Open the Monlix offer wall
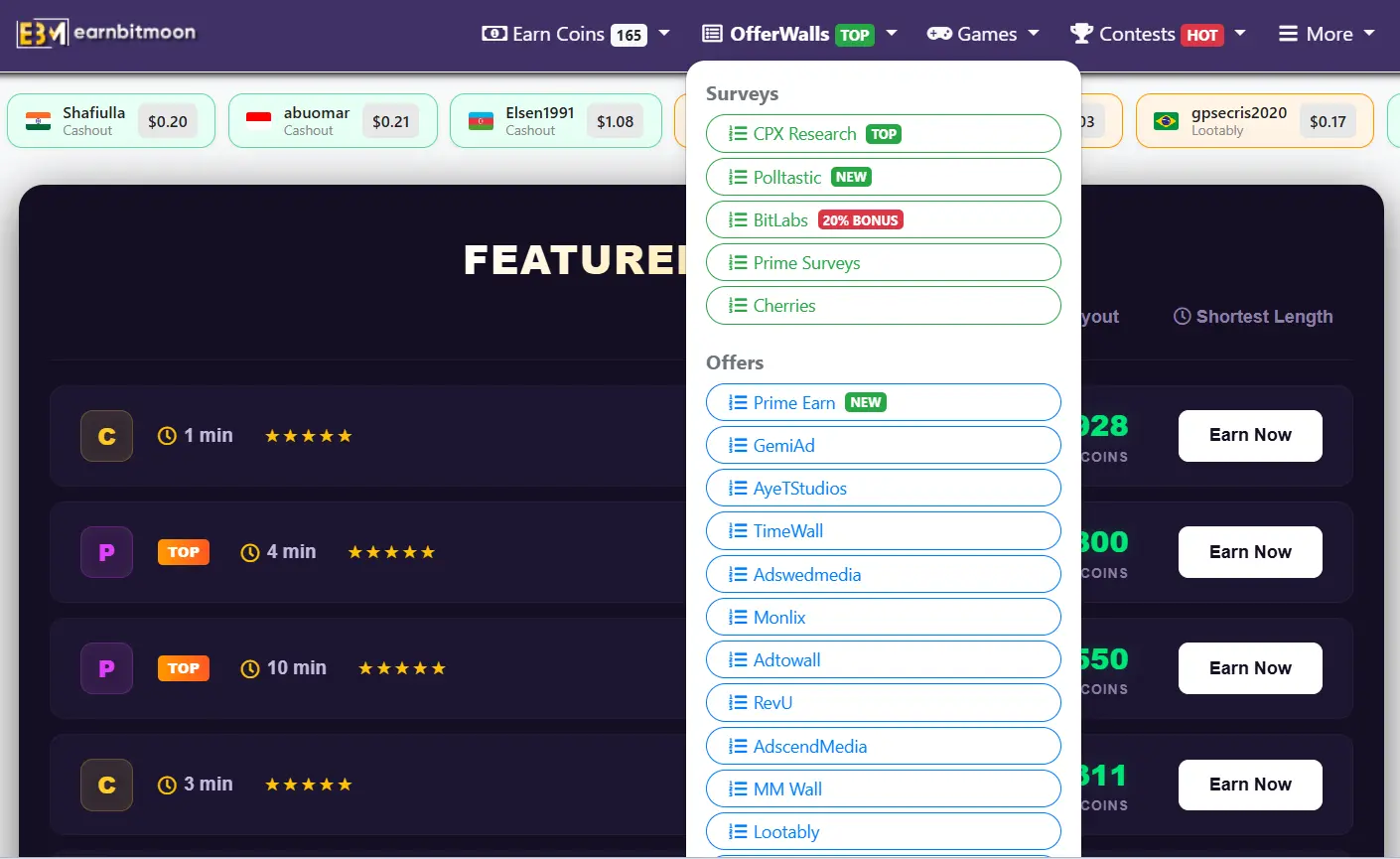Viewport: 1400px width, 859px height. 884,618
